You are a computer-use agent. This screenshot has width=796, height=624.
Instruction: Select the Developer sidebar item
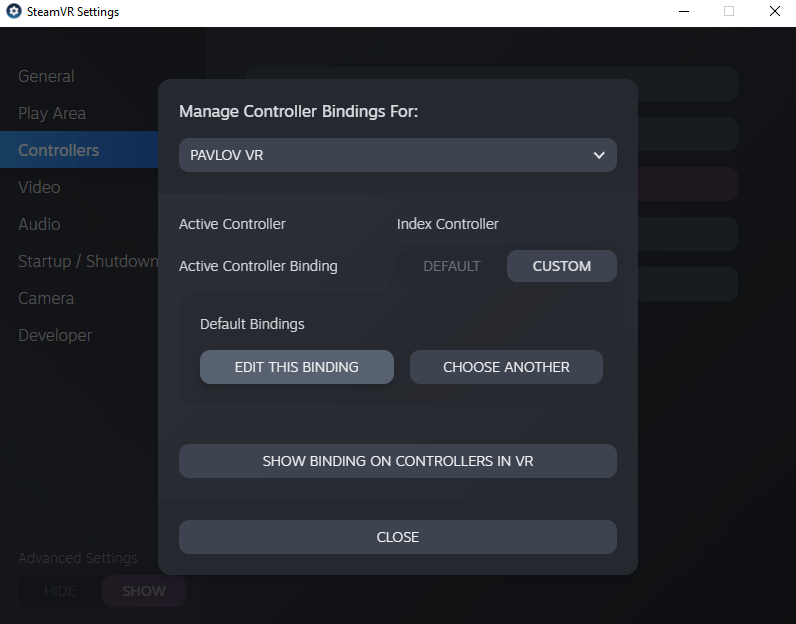point(55,335)
